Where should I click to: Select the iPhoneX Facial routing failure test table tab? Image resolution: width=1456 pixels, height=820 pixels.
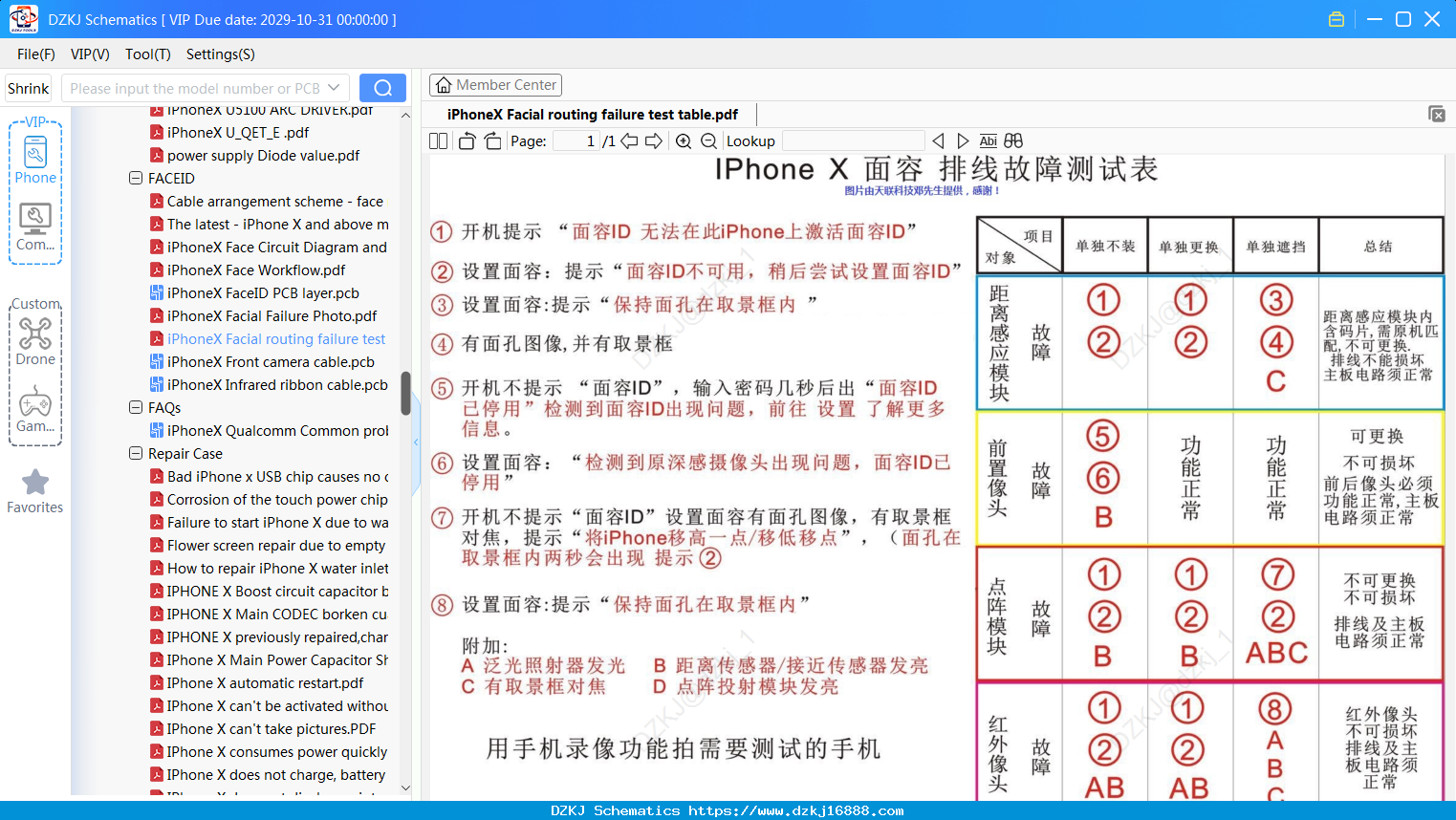pyautogui.click(x=593, y=115)
